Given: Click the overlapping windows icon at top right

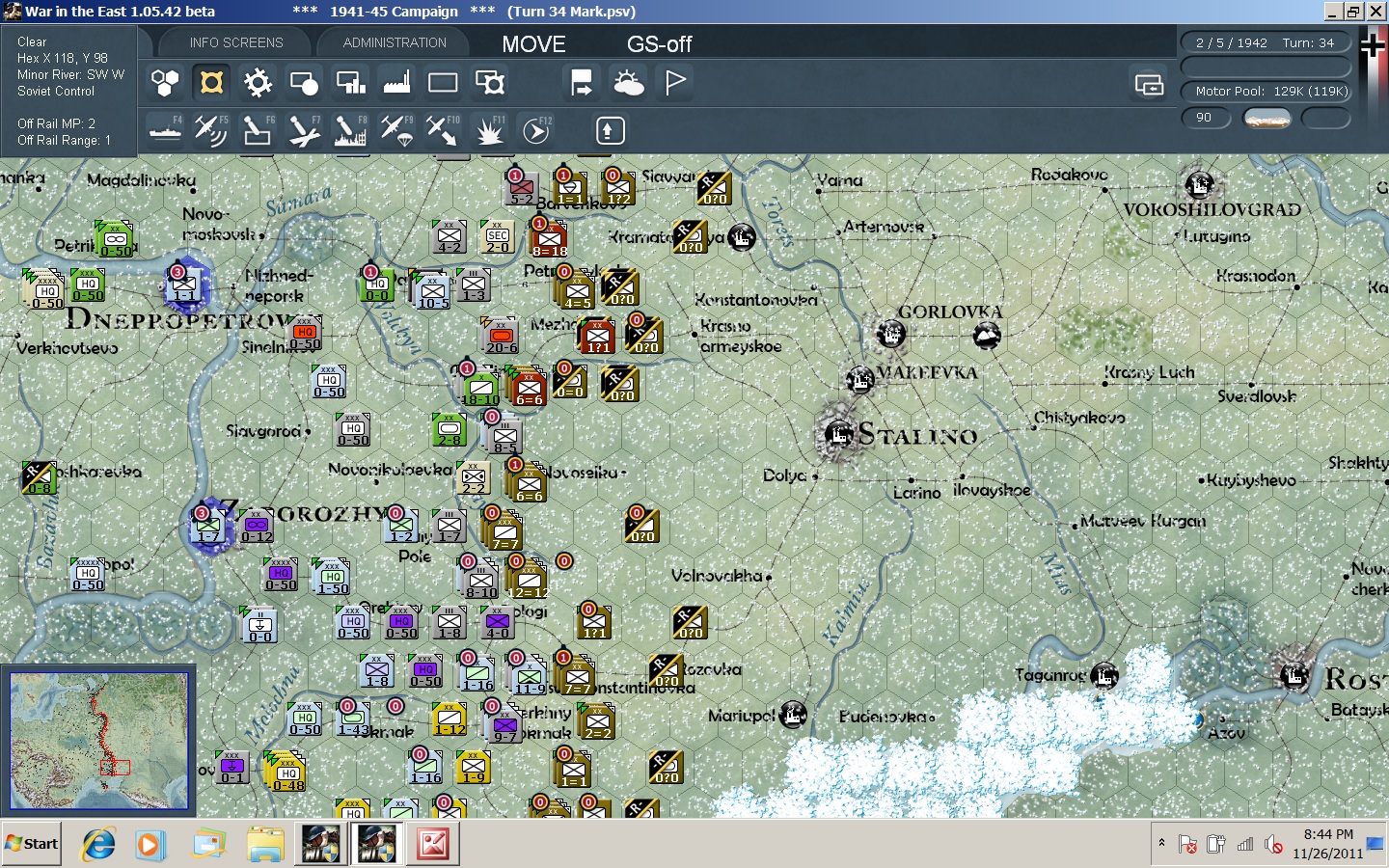Looking at the screenshot, I should [1149, 85].
